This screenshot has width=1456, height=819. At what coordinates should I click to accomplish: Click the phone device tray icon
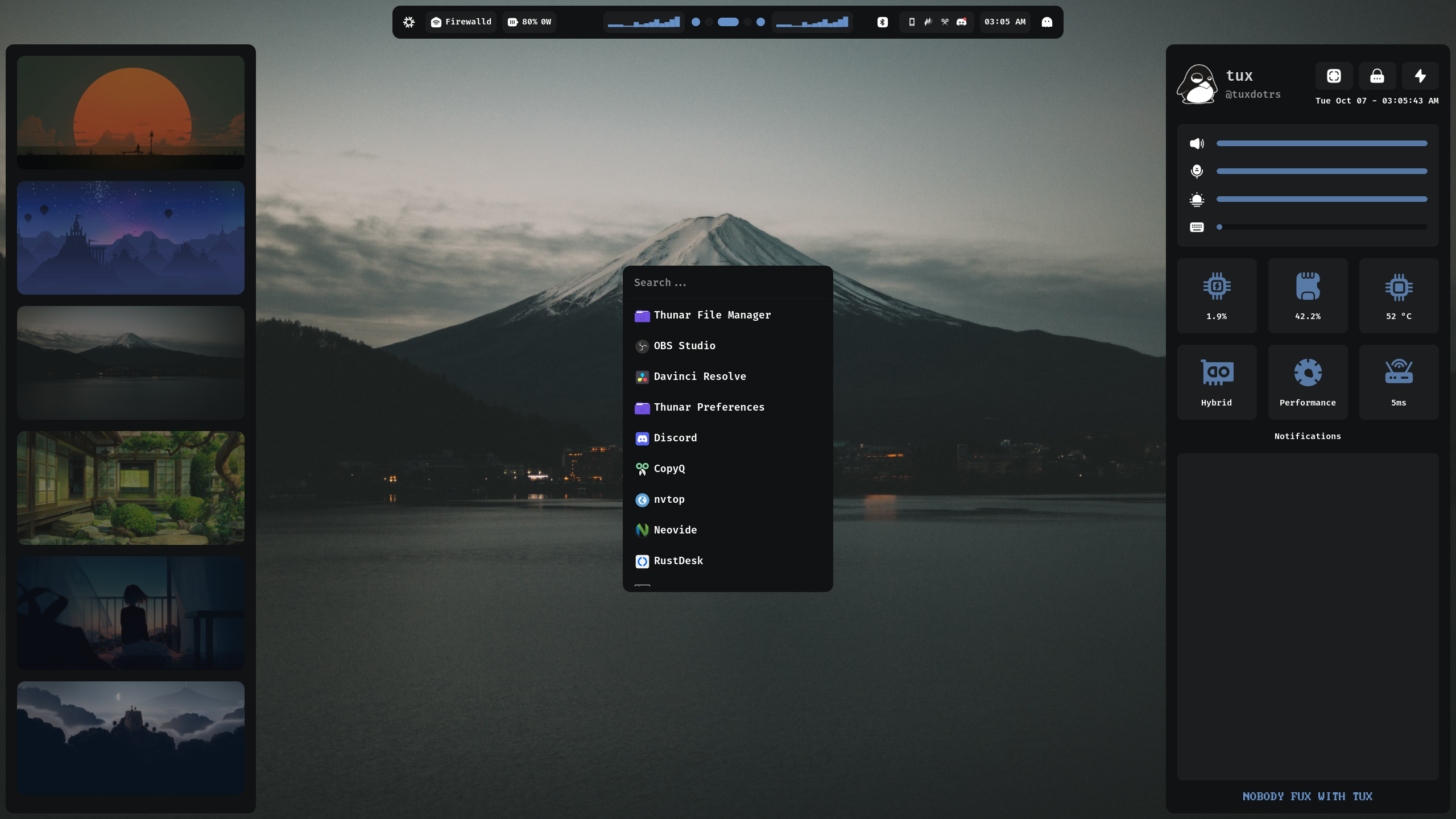click(912, 22)
